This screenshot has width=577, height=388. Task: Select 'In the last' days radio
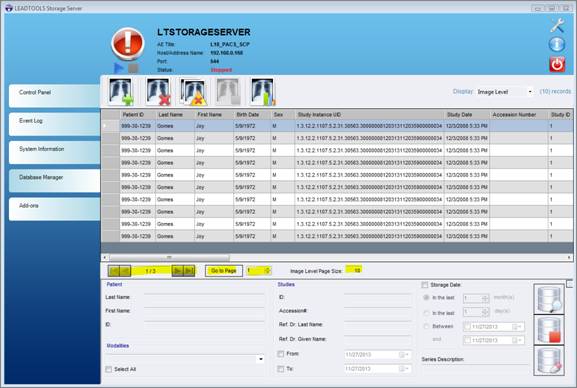pos(426,313)
